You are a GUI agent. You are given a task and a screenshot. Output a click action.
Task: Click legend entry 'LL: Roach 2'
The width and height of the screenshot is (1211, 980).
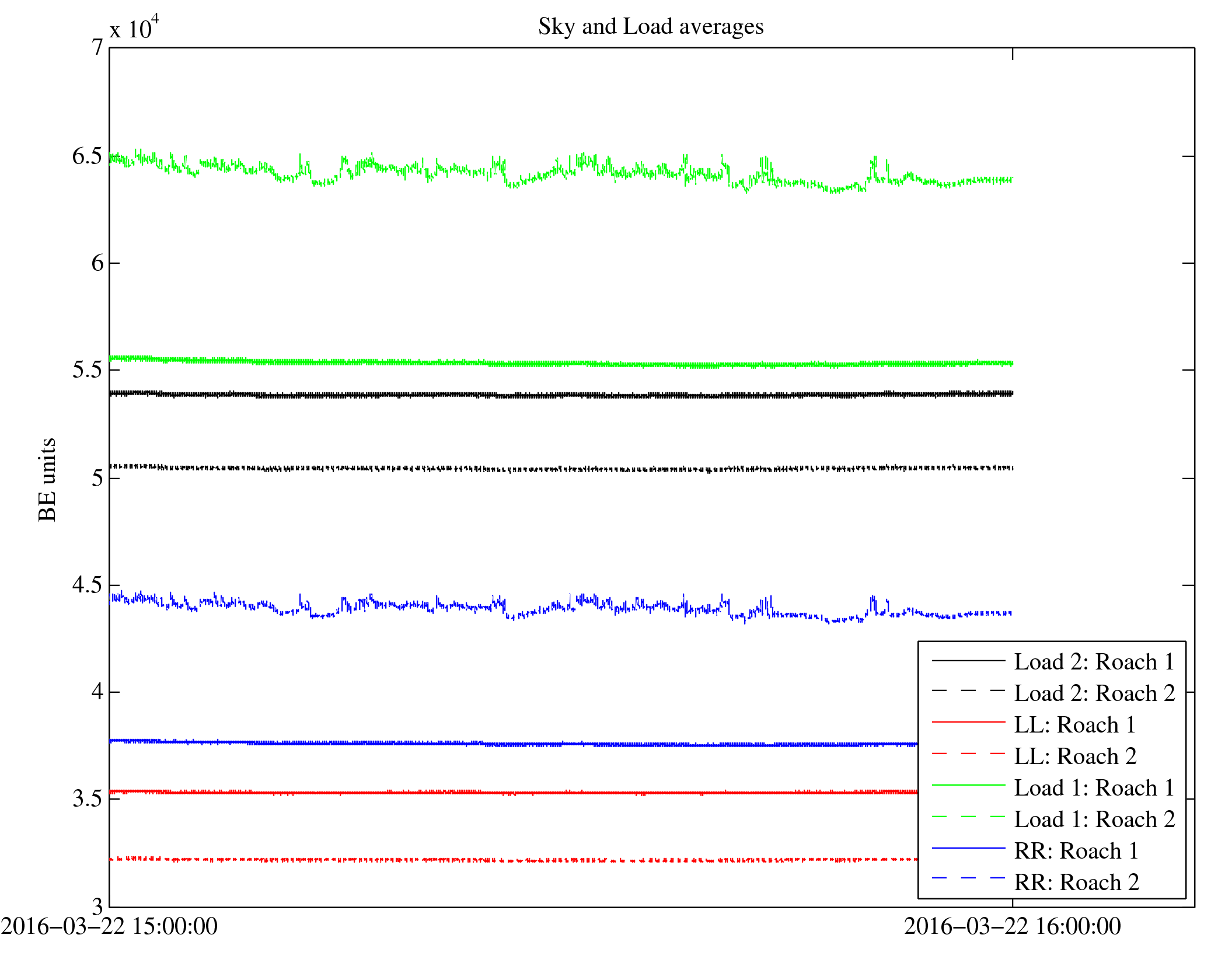point(1074,756)
